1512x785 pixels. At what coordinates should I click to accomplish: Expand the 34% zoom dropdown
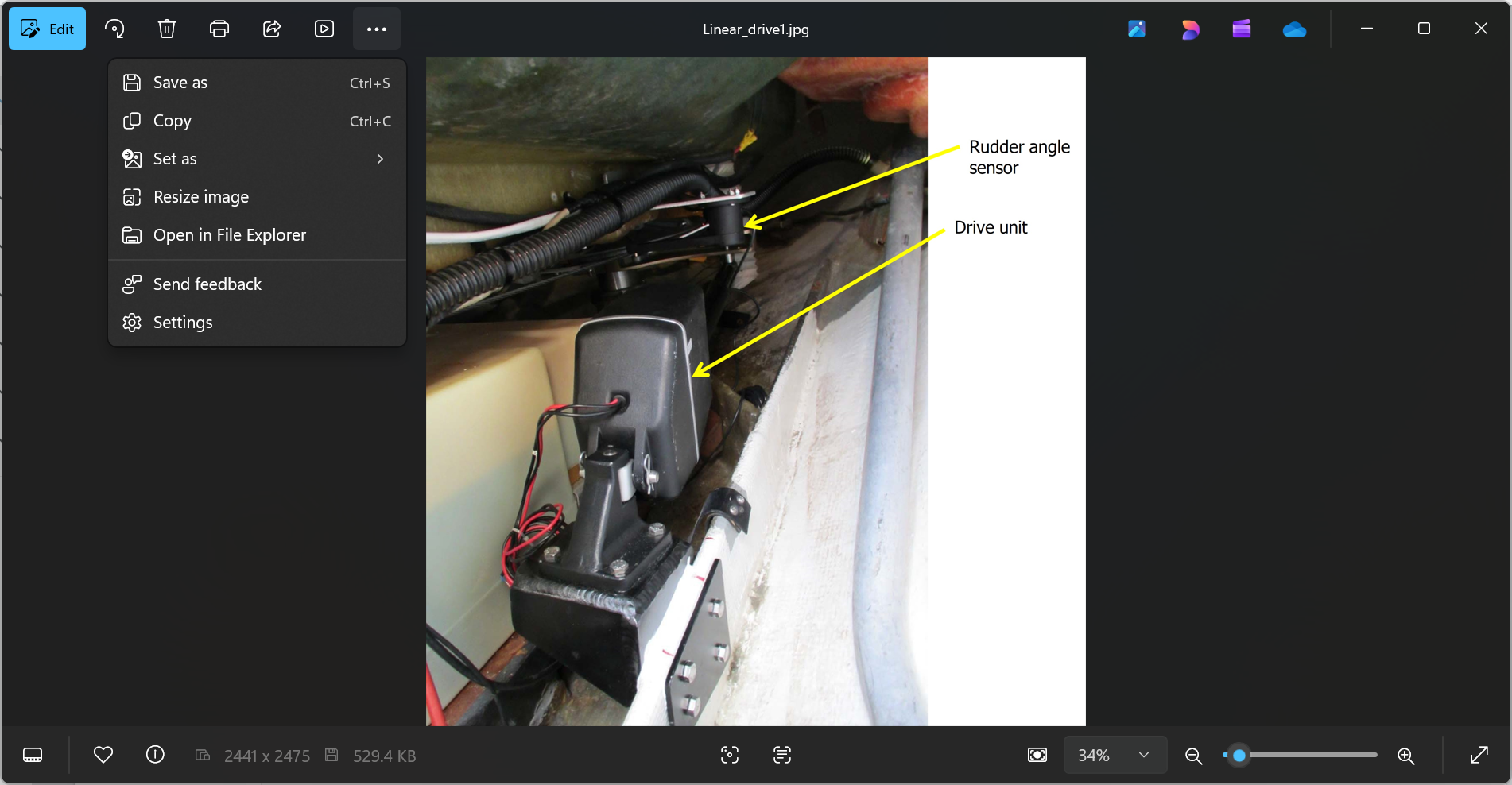tap(1115, 755)
